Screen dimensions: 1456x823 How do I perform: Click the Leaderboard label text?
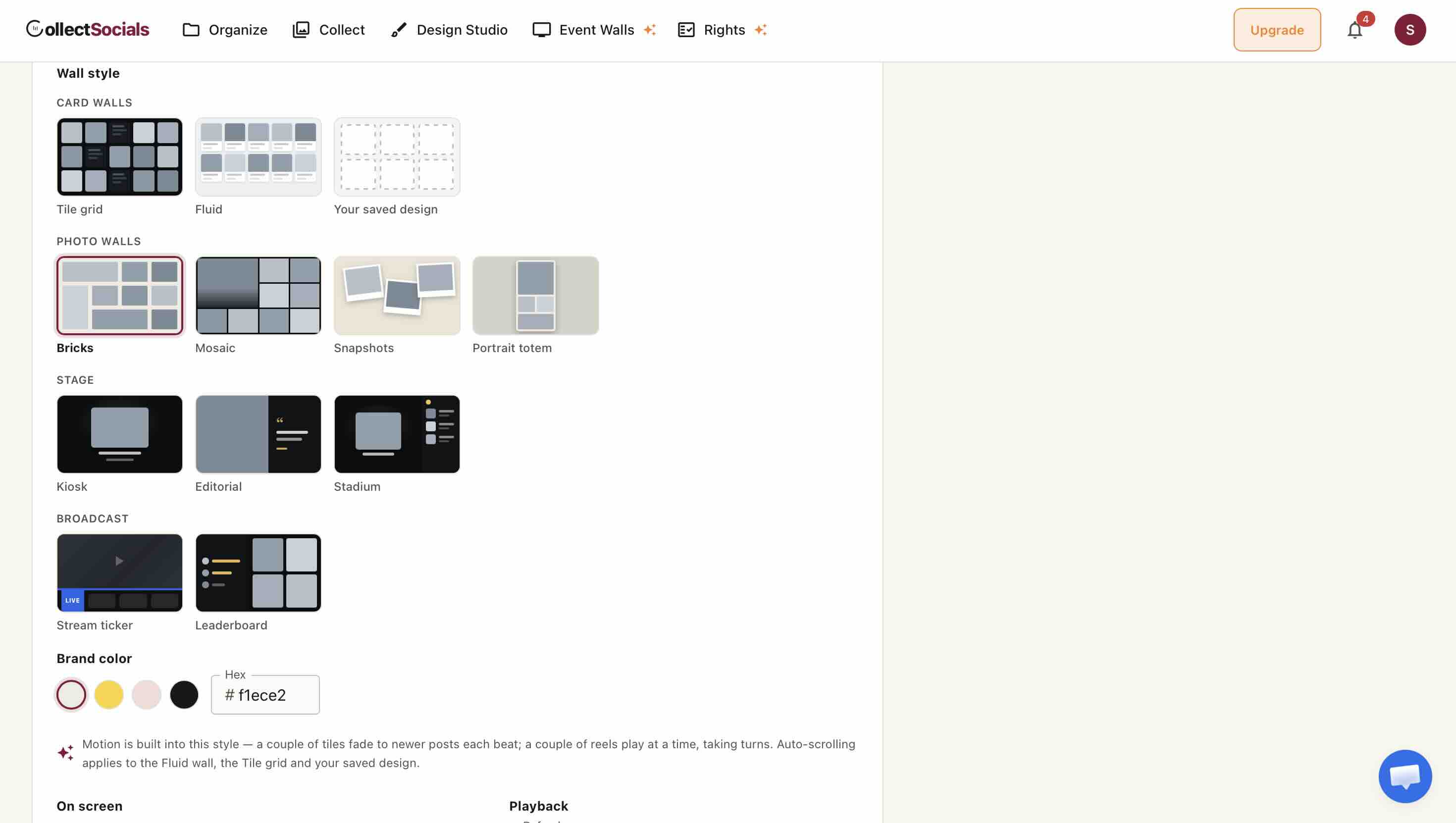pyautogui.click(x=231, y=625)
